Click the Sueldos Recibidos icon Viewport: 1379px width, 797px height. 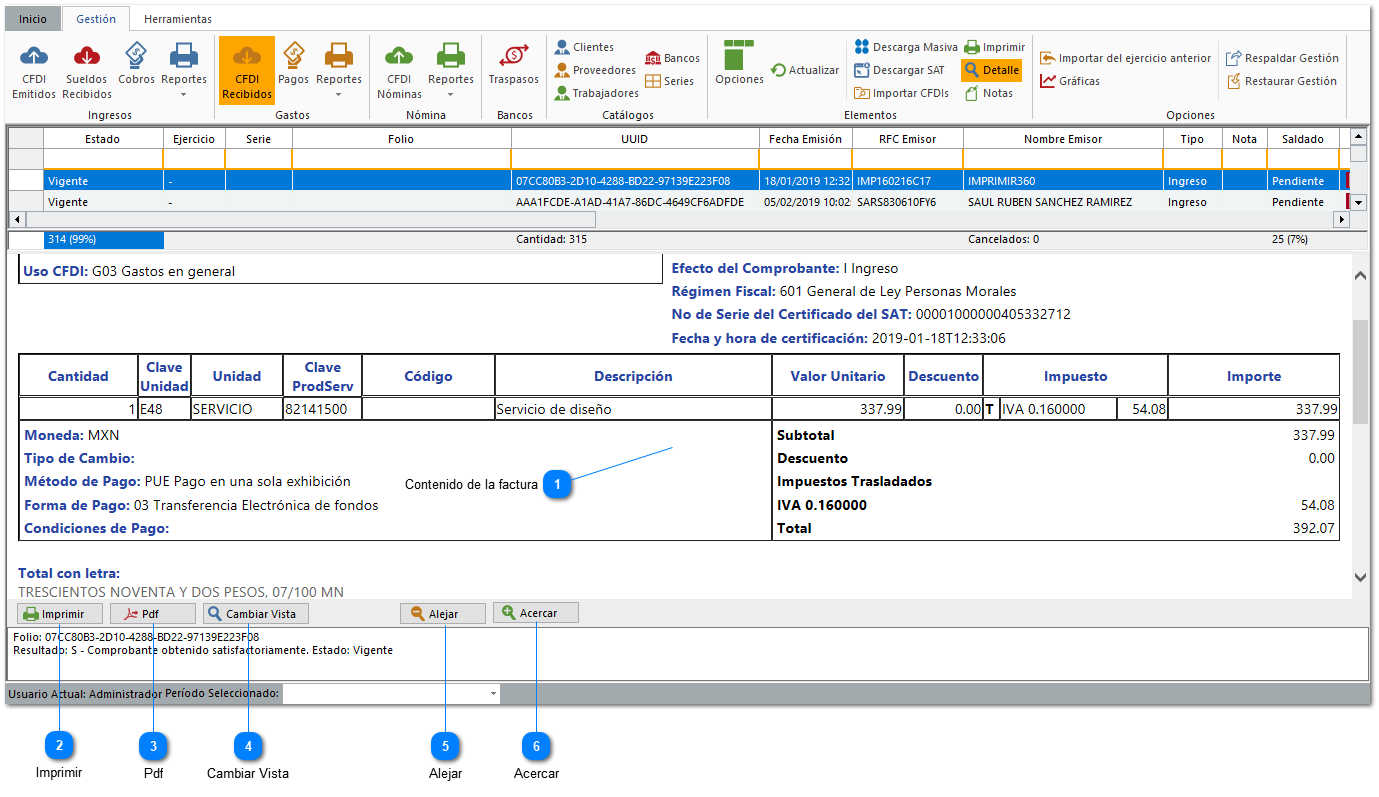coord(87,70)
